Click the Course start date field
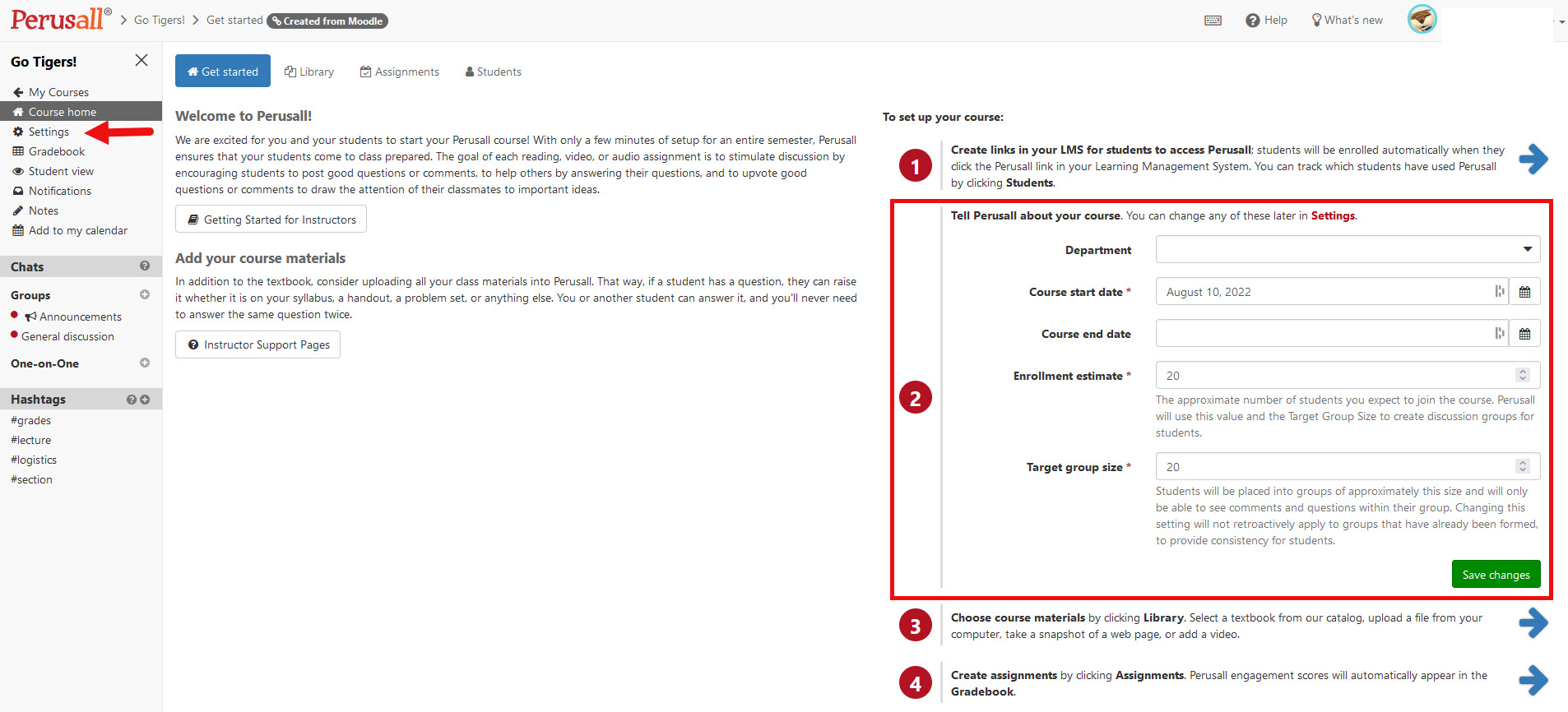The image size is (1568, 712). (1331, 292)
